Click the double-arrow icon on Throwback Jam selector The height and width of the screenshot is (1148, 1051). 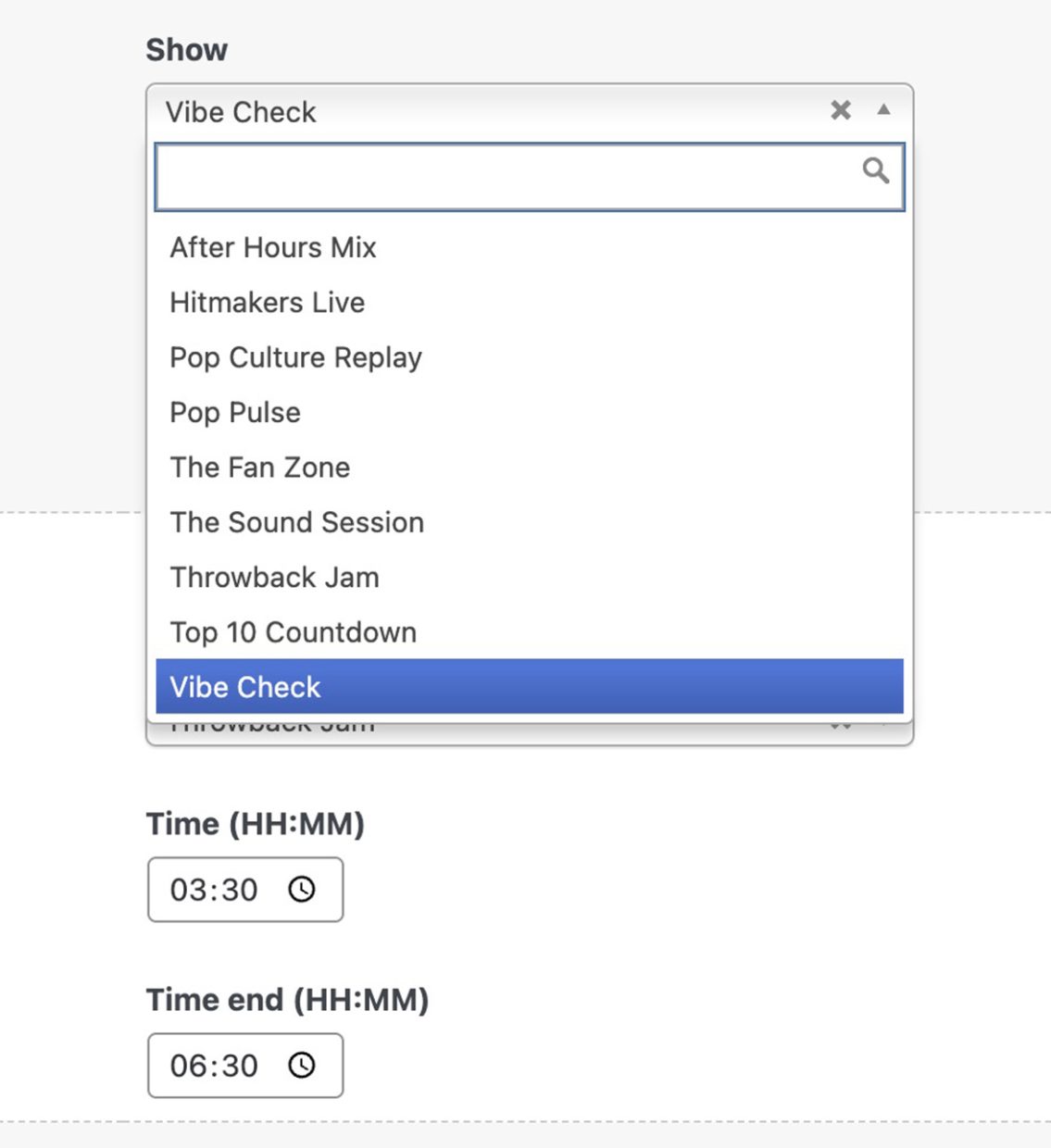click(x=843, y=723)
